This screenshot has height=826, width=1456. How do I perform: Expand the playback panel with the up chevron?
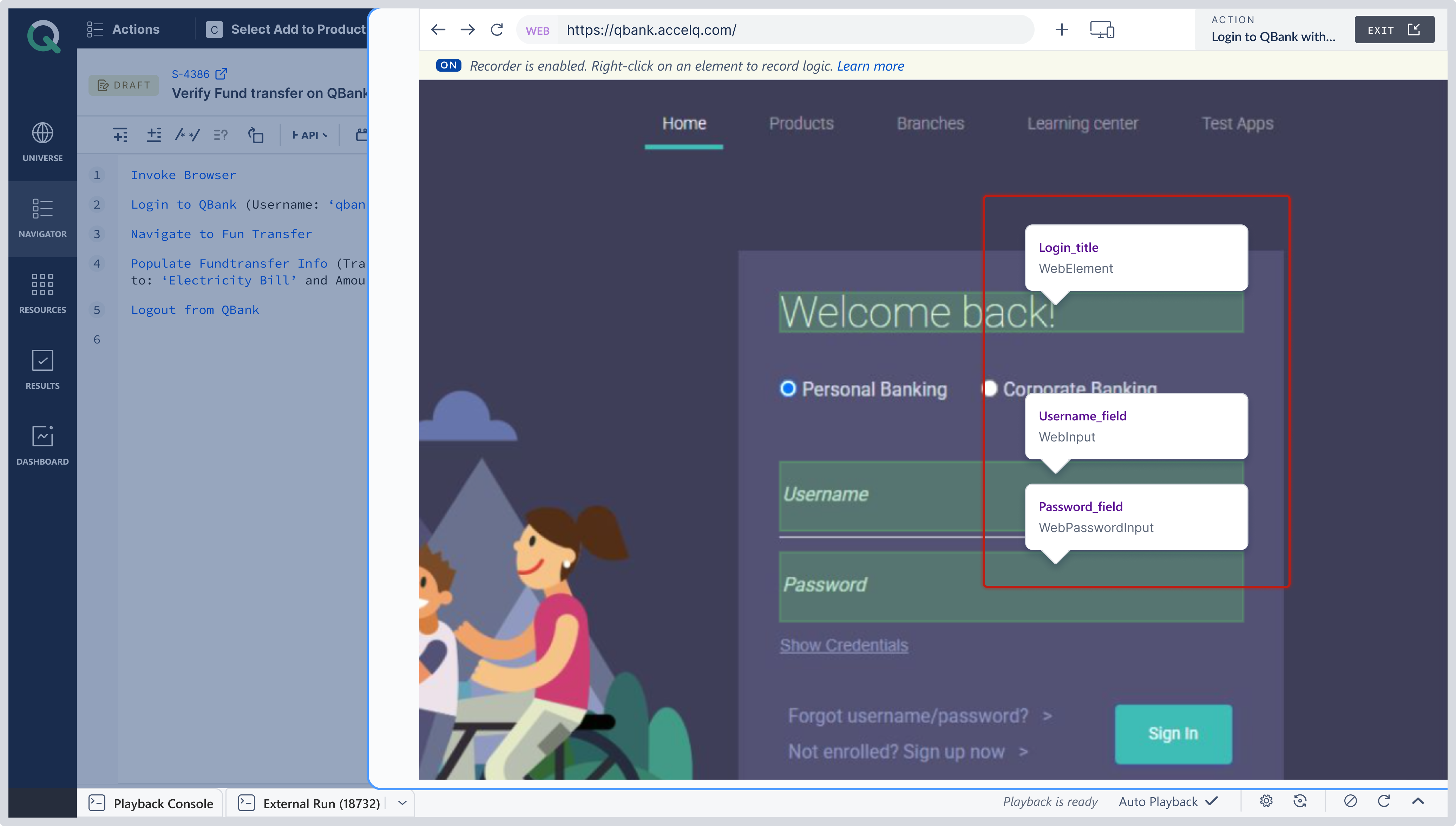coord(1418,801)
